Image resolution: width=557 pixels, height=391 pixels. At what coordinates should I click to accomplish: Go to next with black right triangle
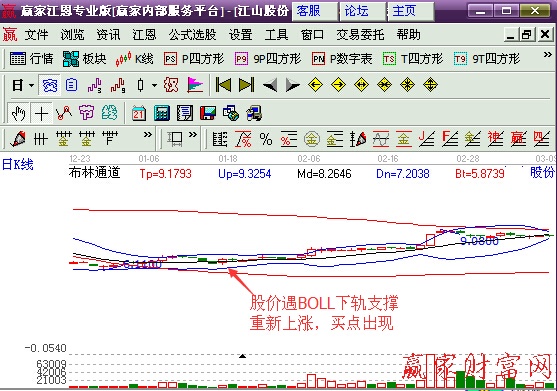pos(293,86)
